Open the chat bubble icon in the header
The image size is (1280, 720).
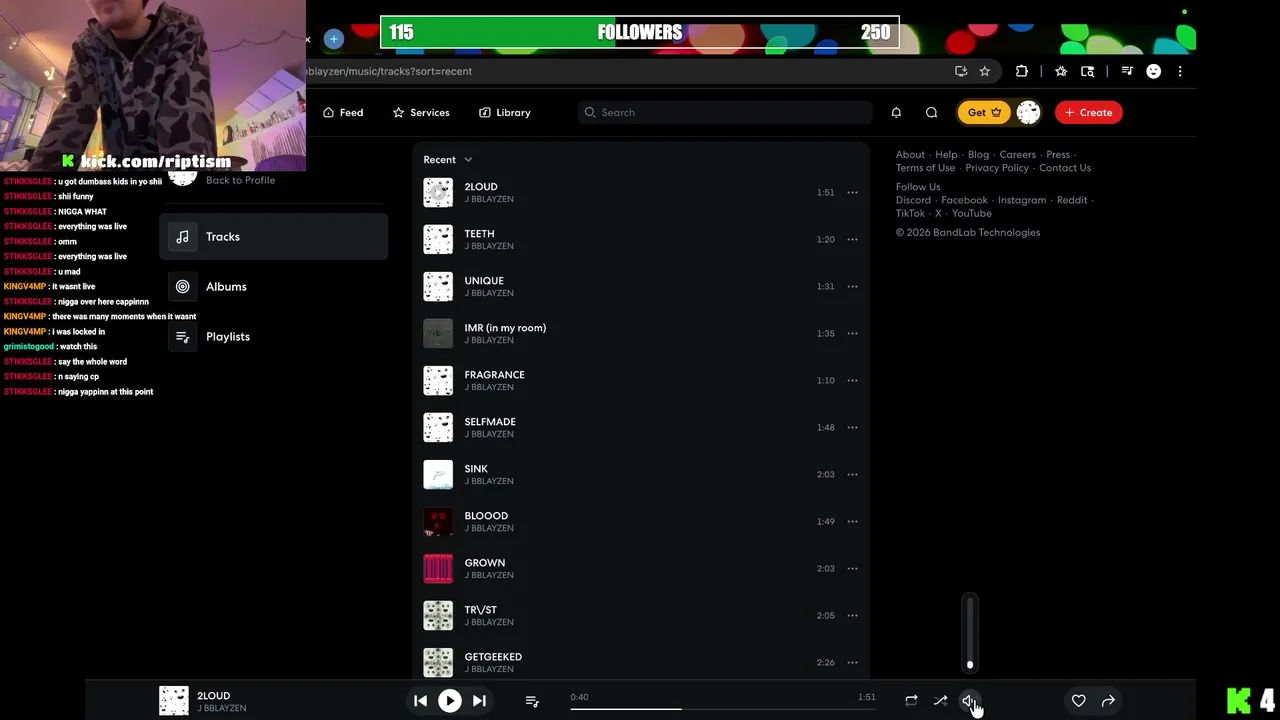coord(932,112)
